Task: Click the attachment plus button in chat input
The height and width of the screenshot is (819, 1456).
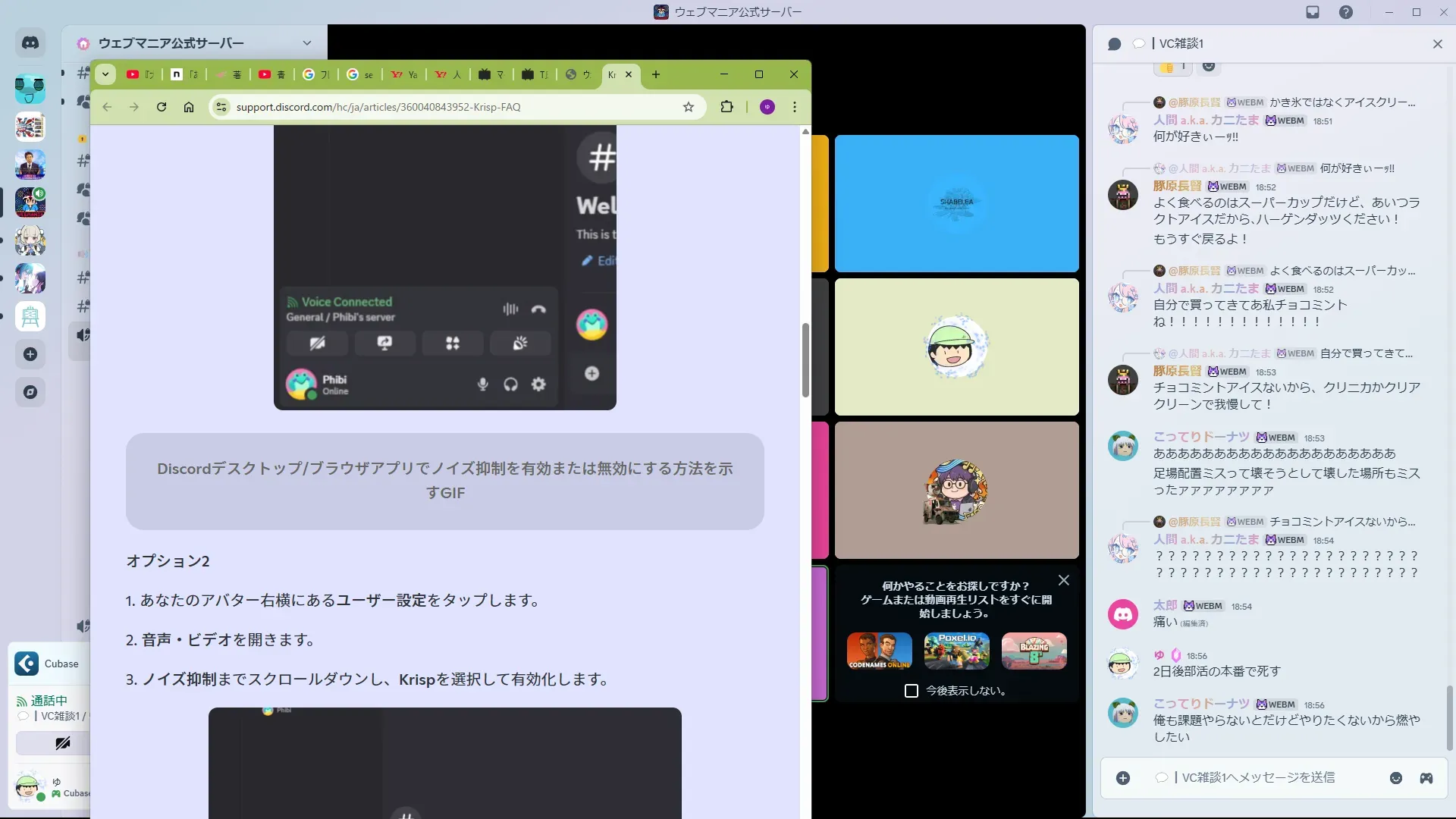Action: coord(1123,778)
